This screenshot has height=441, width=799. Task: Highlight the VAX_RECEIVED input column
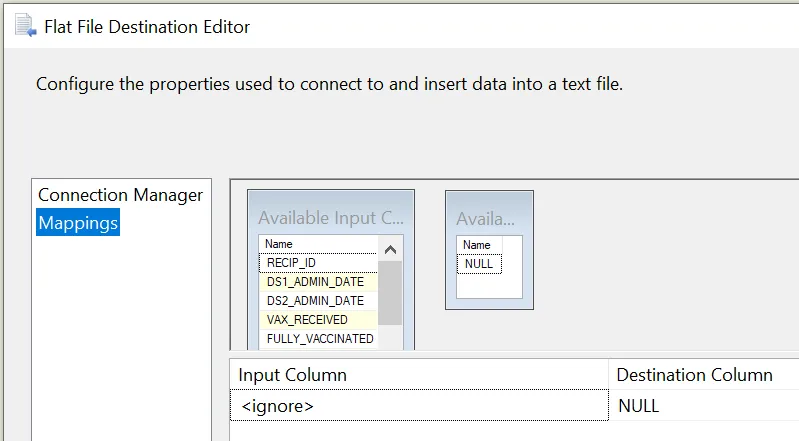click(x=307, y=320)
